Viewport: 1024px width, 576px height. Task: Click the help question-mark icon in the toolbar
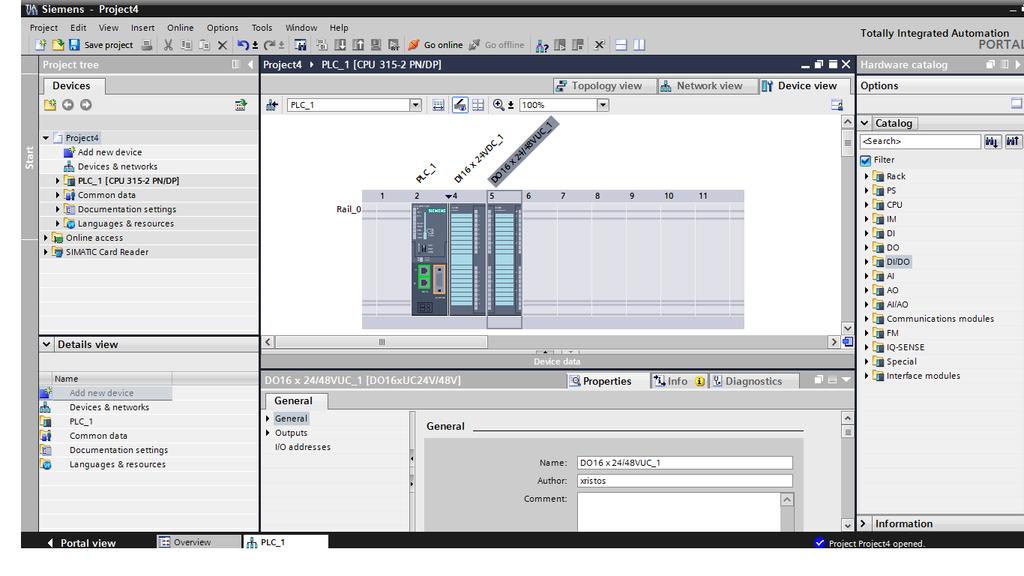coord(541,44)
